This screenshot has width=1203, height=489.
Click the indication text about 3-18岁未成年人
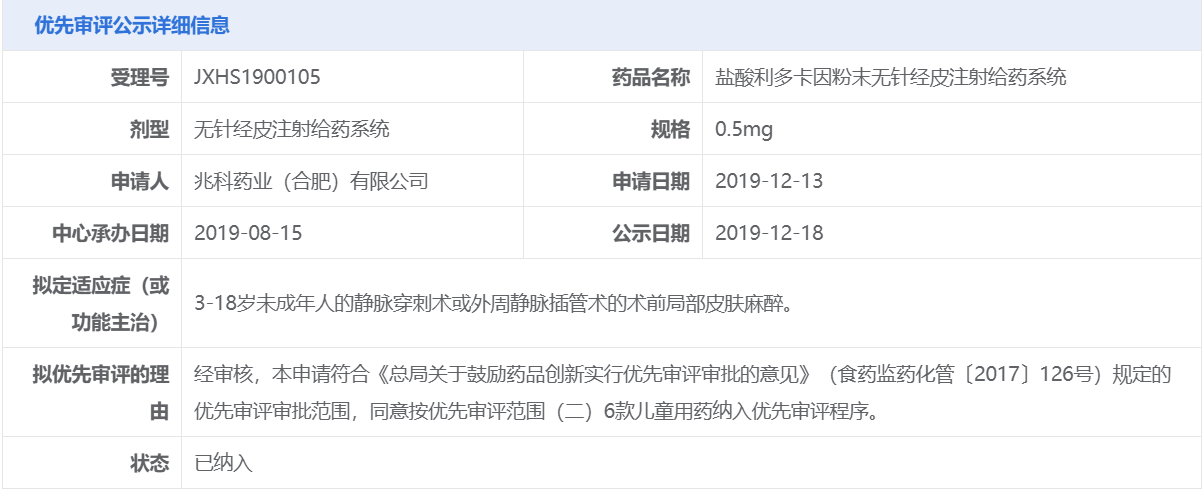tap(494, 303)
